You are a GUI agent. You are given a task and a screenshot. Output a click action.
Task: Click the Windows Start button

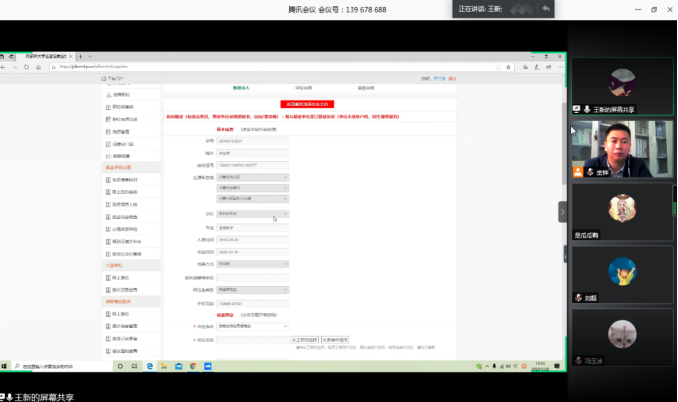pos(6,364)
